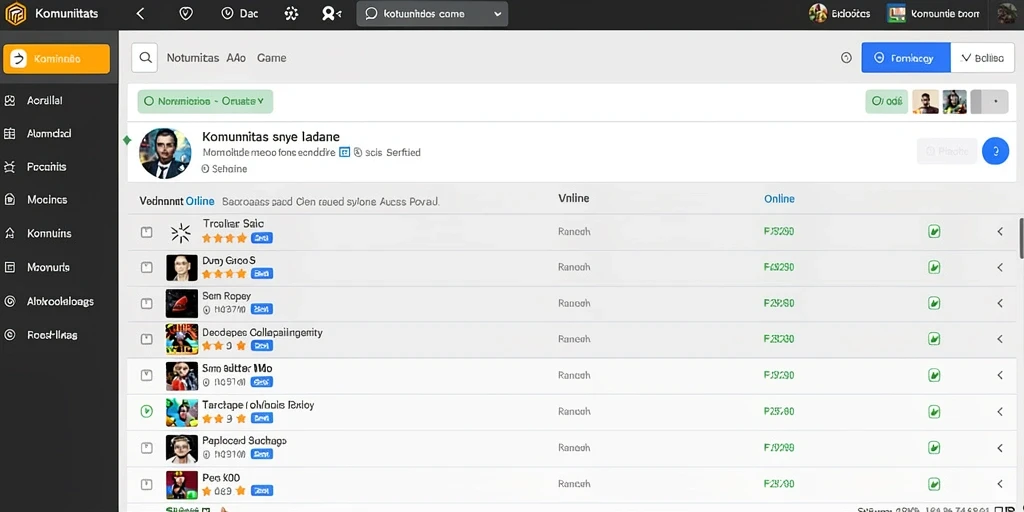Click green edit icon on Tarctape row
The image size is (1024, 512).
(935, 412)
